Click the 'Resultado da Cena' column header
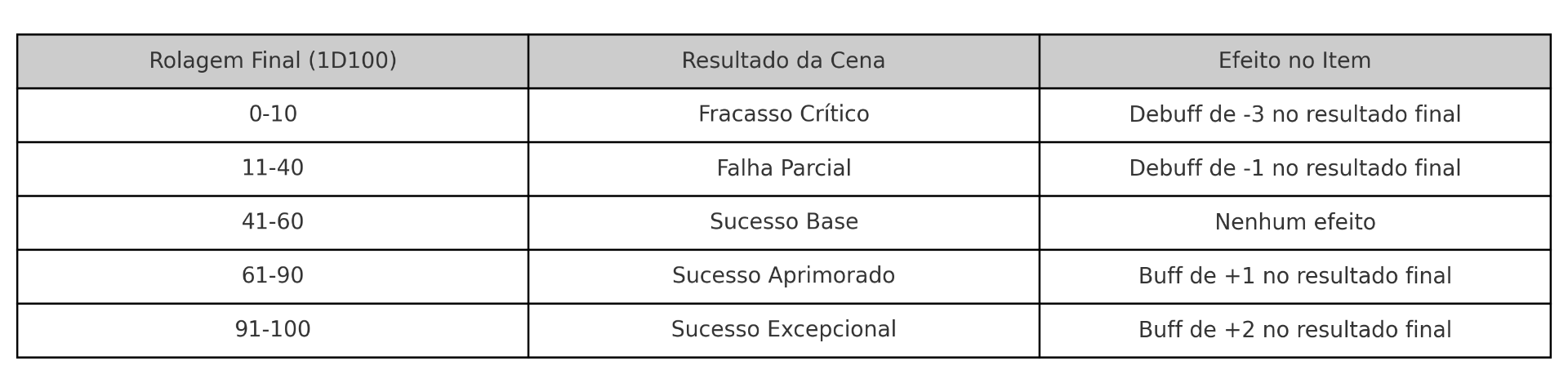Screen dimensions: 1568x392 click(x=783, y=61)
